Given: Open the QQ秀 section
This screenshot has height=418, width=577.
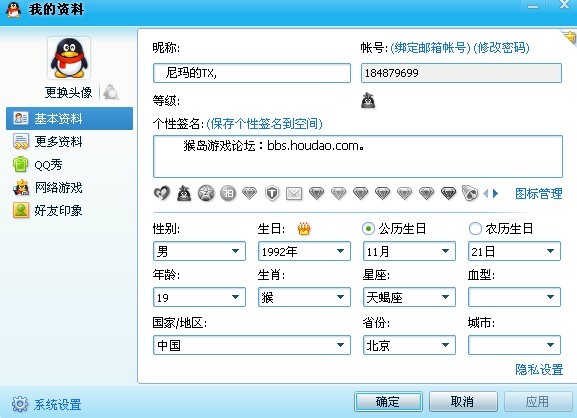Looking at the screenshot, I should point(48,164).
